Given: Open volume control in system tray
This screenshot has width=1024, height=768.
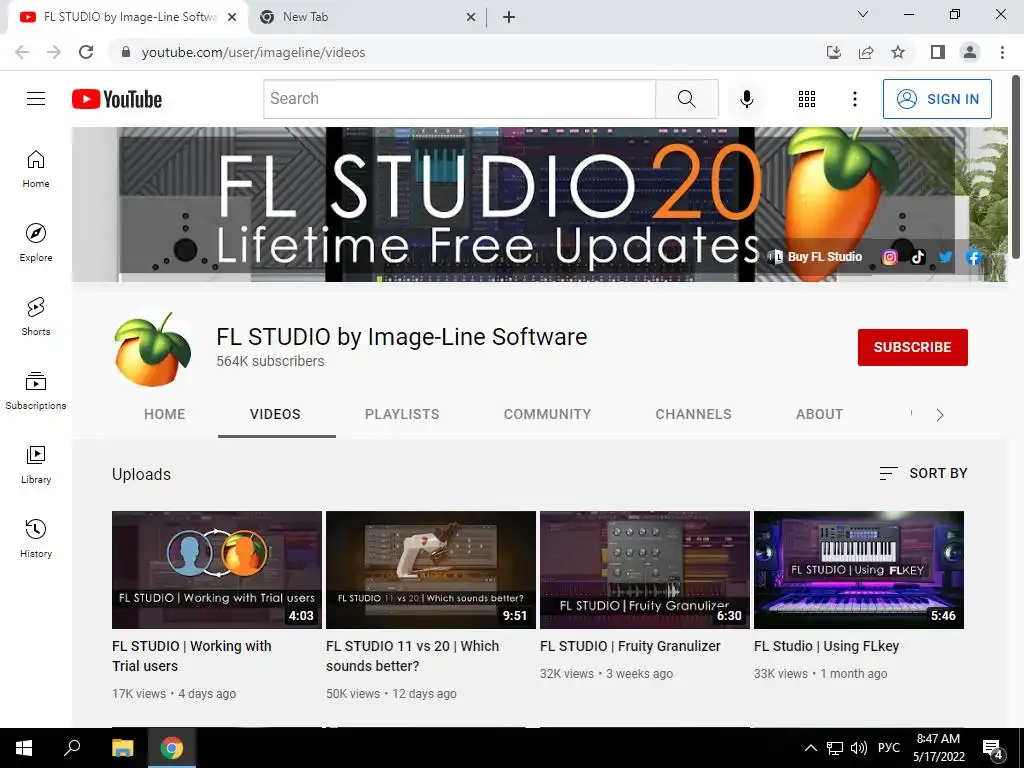Looking at the screenshot, I should pos(859,748).
